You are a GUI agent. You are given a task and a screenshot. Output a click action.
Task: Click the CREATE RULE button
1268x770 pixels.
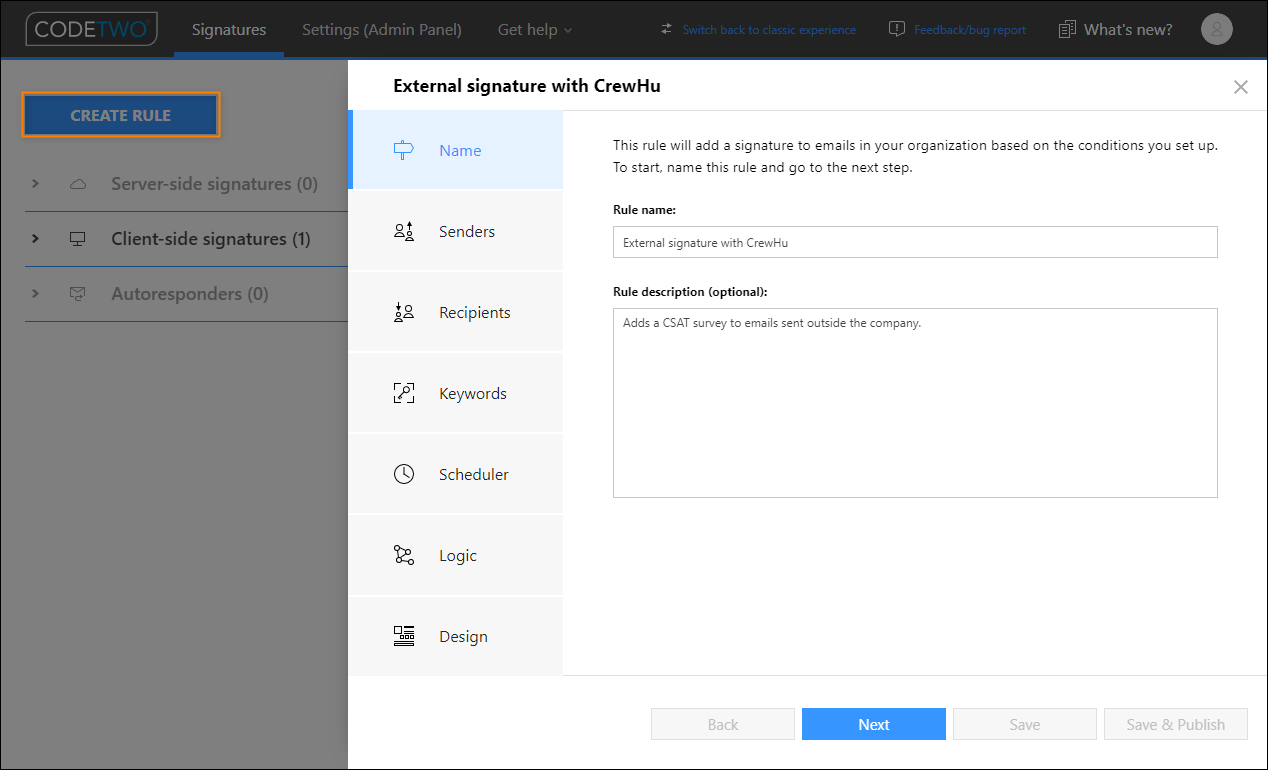click(120, 115)
